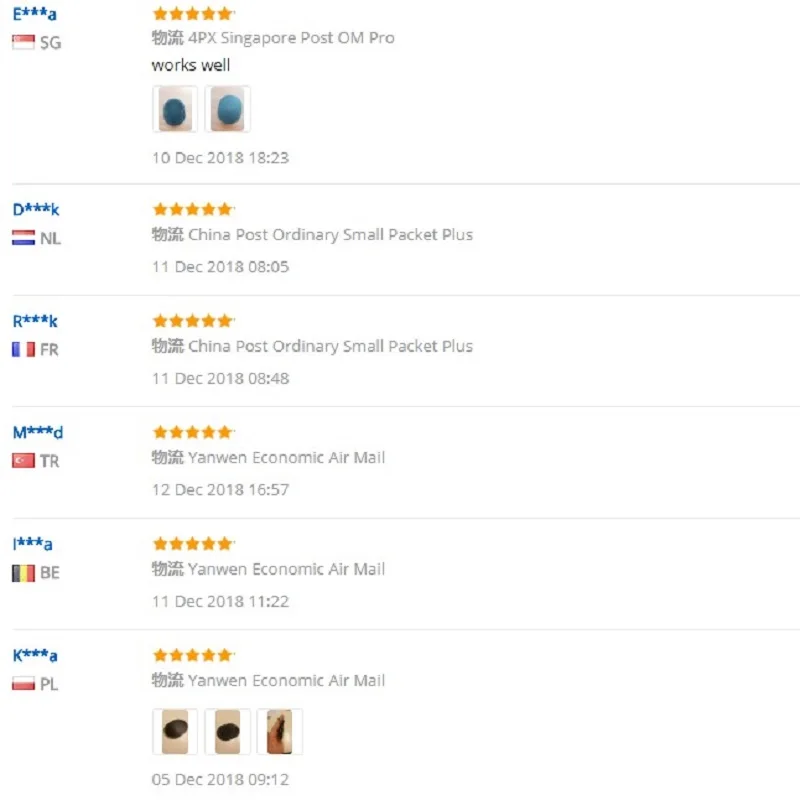
Task: Click the Belgium flag icon
Action: pyautogui.click(x=23, y=573)
